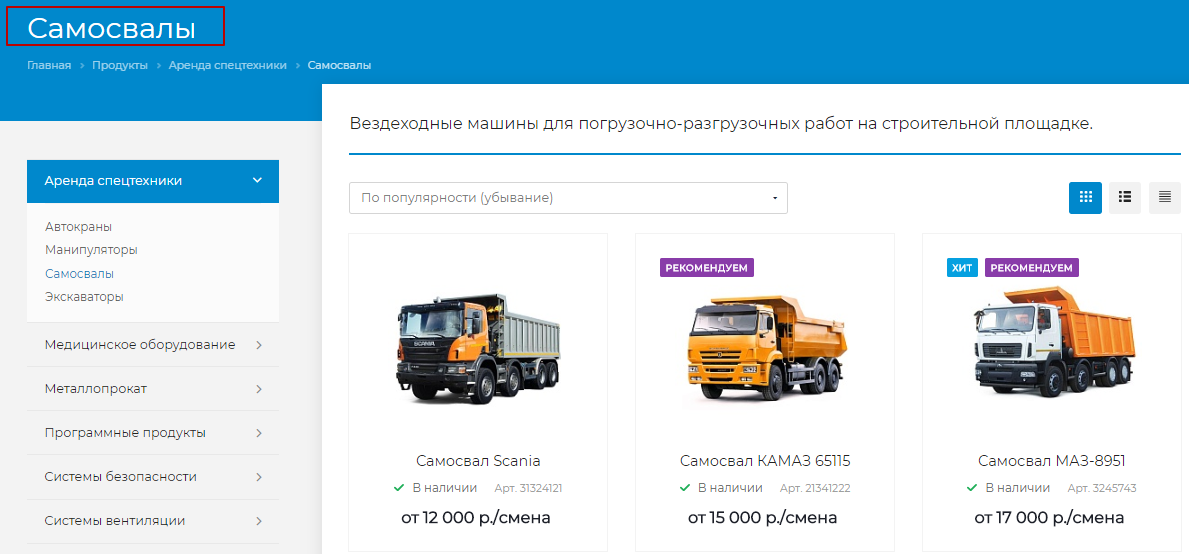Click availability checkmark on МАЗ-8951 card
The image size is (1189, 554).
click(972, 488)
